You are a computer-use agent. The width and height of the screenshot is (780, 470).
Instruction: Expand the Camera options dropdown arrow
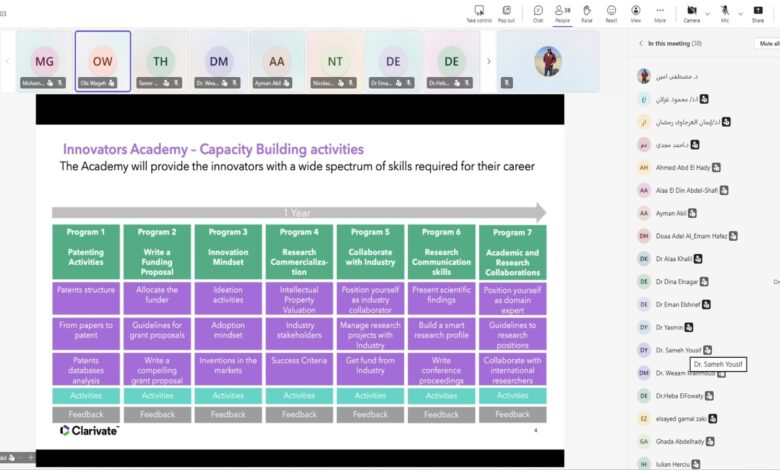(x=707, y=13)
